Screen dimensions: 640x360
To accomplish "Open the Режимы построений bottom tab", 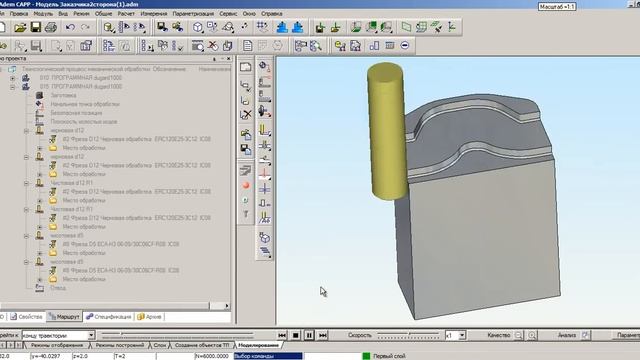I will (x=120, y=345).
